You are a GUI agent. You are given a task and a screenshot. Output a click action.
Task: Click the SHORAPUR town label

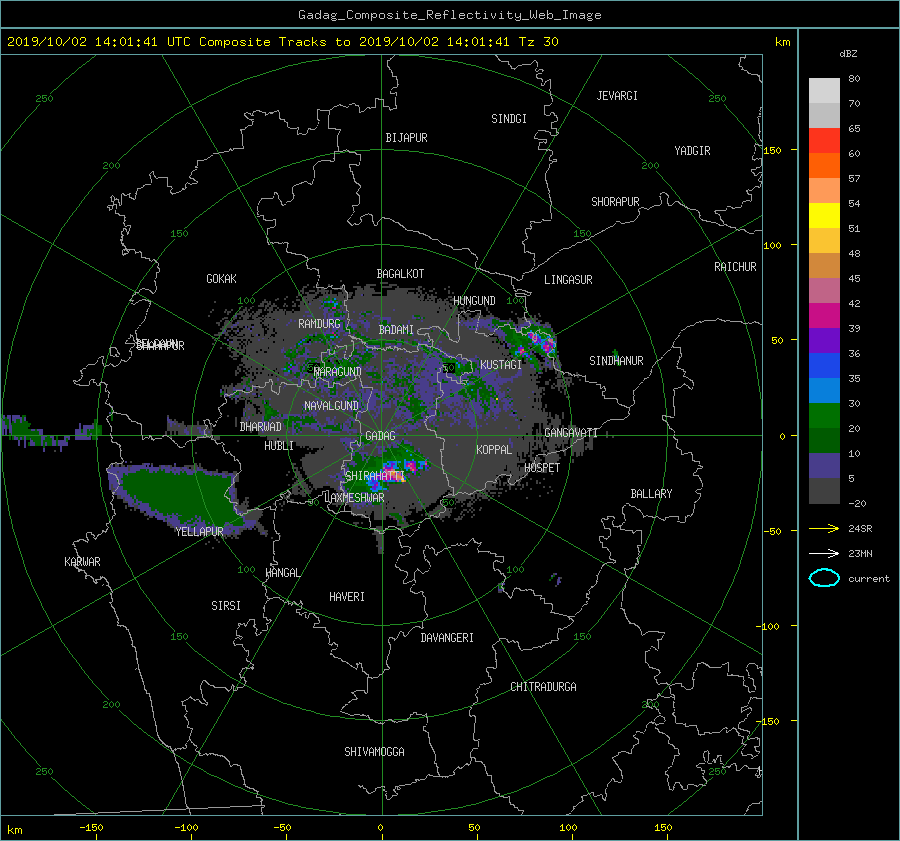(615, 202)
